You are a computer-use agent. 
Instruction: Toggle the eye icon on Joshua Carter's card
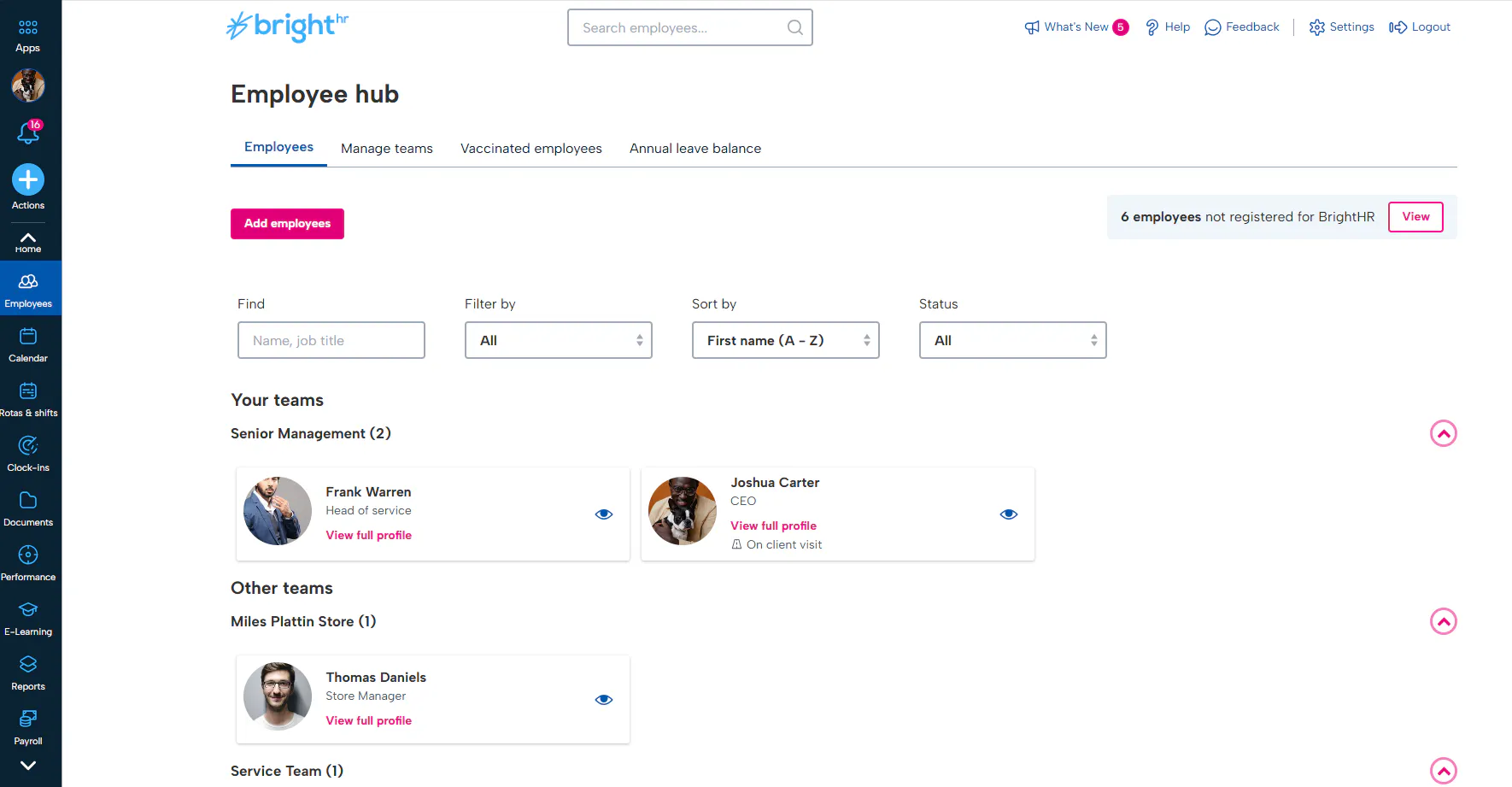pos(1009,514)
